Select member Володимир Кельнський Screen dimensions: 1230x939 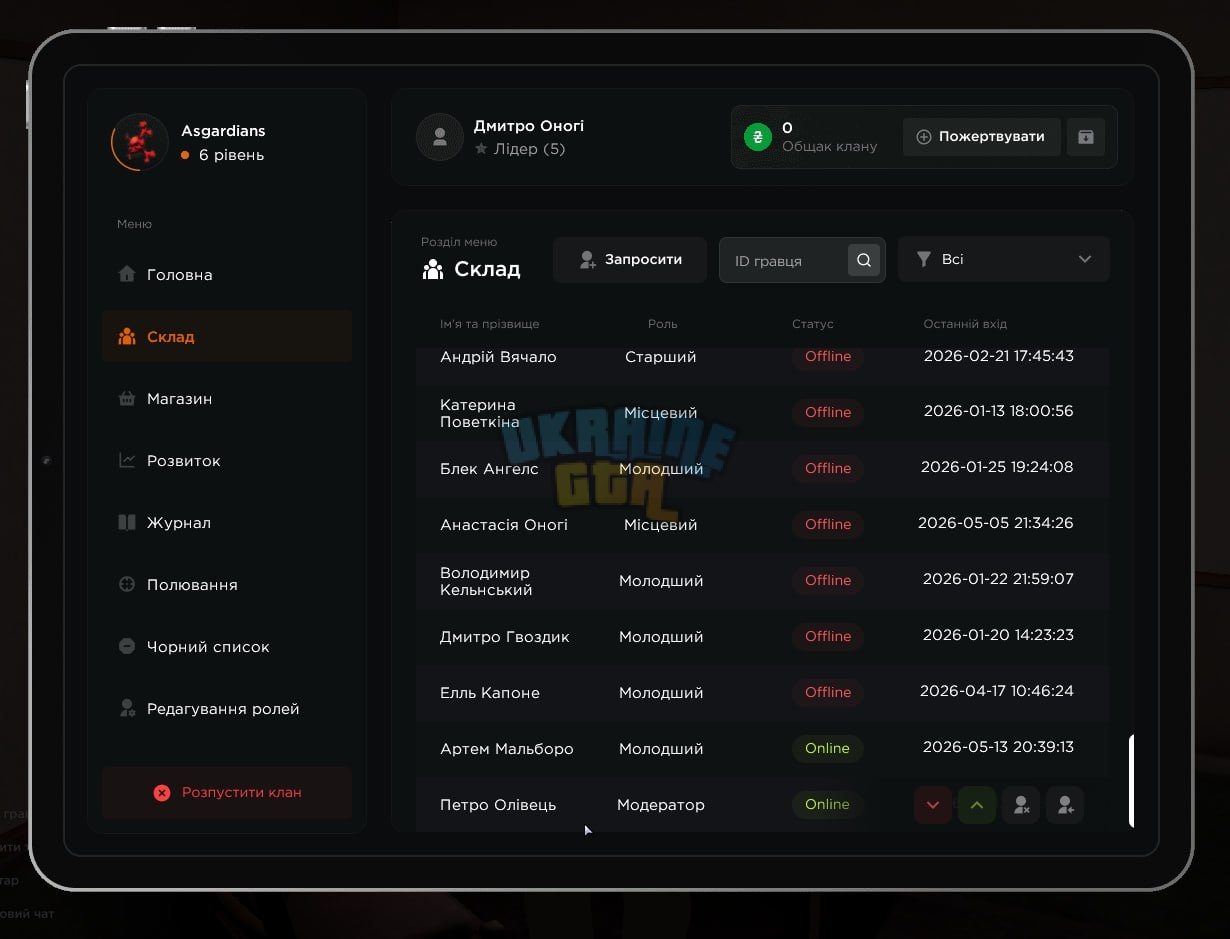pos(486,581)
